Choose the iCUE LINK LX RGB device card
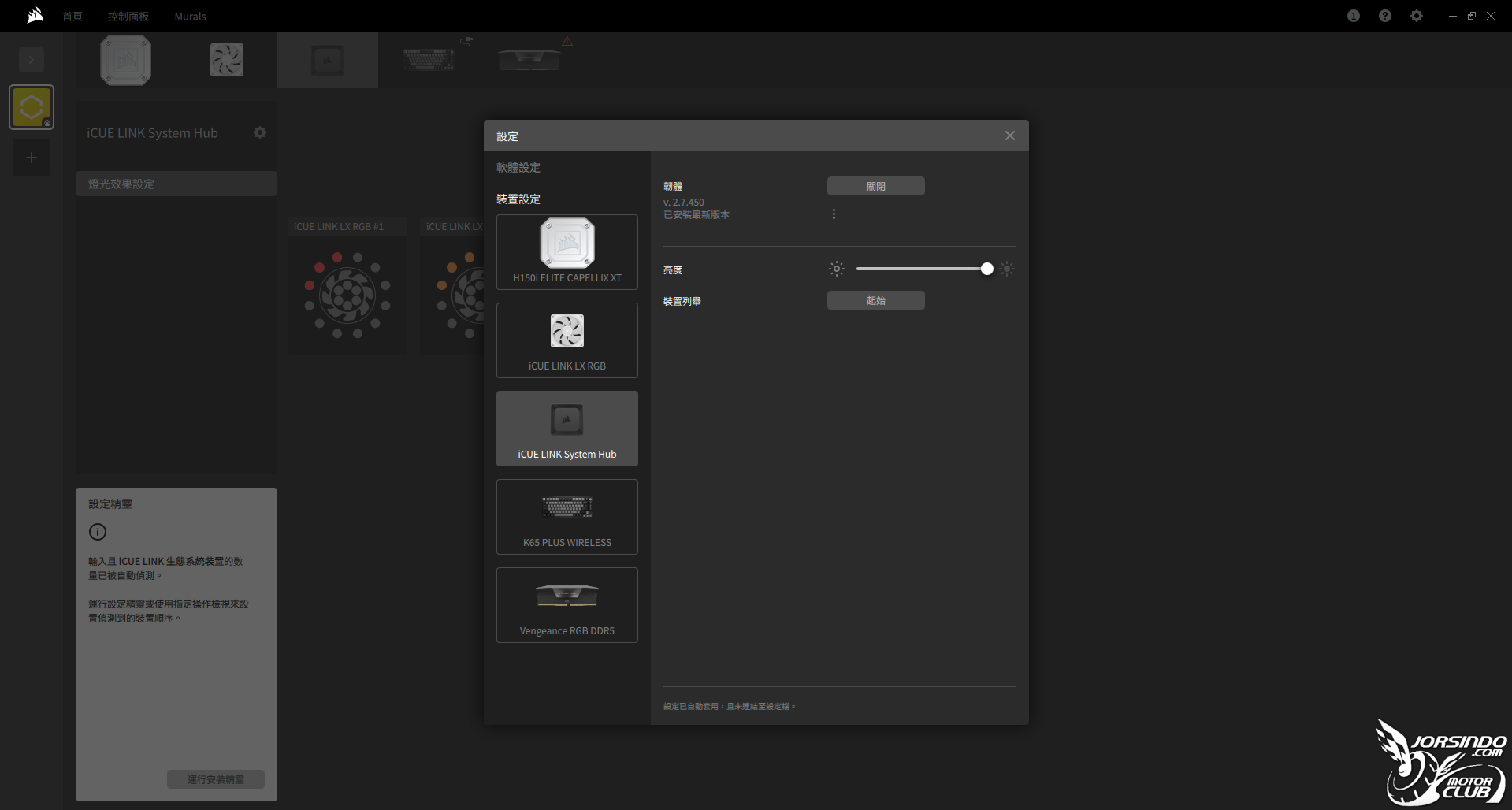 point(567,340)
